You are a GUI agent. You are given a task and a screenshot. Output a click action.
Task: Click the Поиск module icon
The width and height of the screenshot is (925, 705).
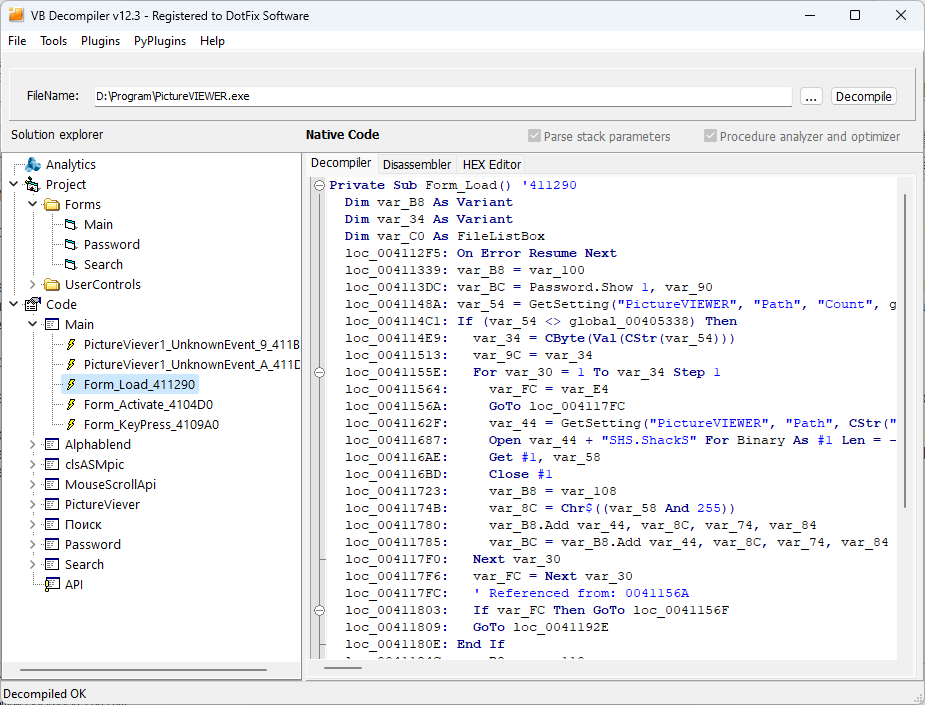click(52, 524)
